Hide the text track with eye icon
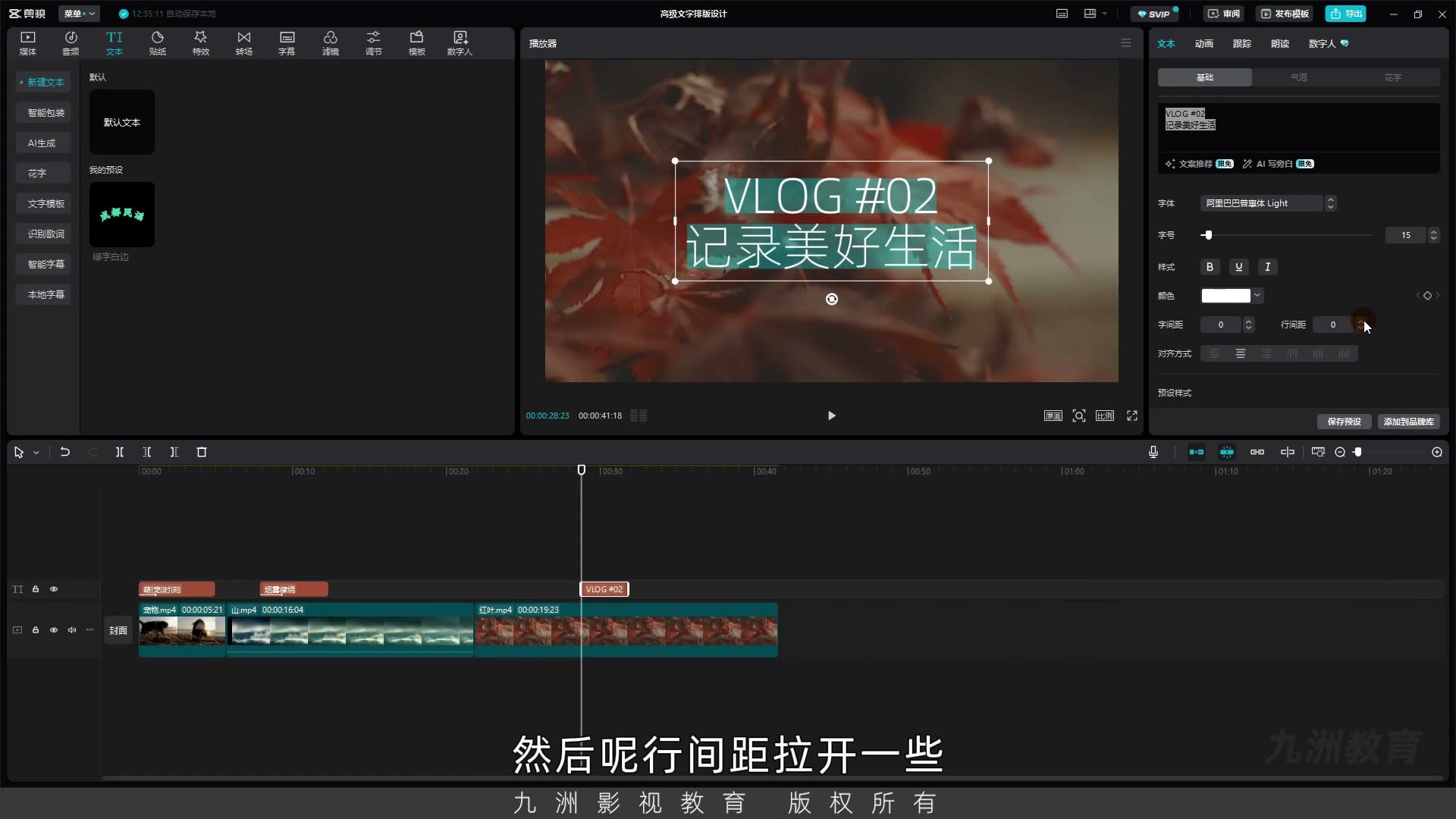The height and width of the screenshot is (819, 1456). (x=54, y=589)
